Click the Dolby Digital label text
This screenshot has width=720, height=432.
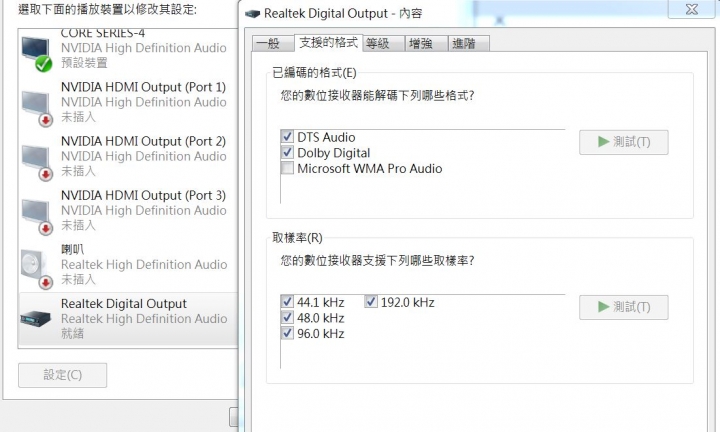pos(333,153)
